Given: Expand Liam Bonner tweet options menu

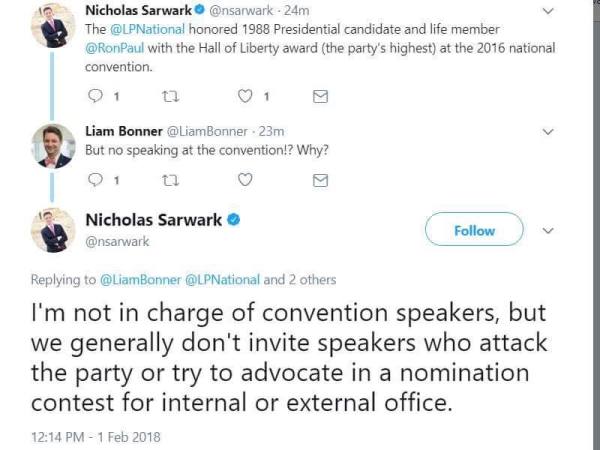Looking at the screenshot, I should (x=548, y=132).
